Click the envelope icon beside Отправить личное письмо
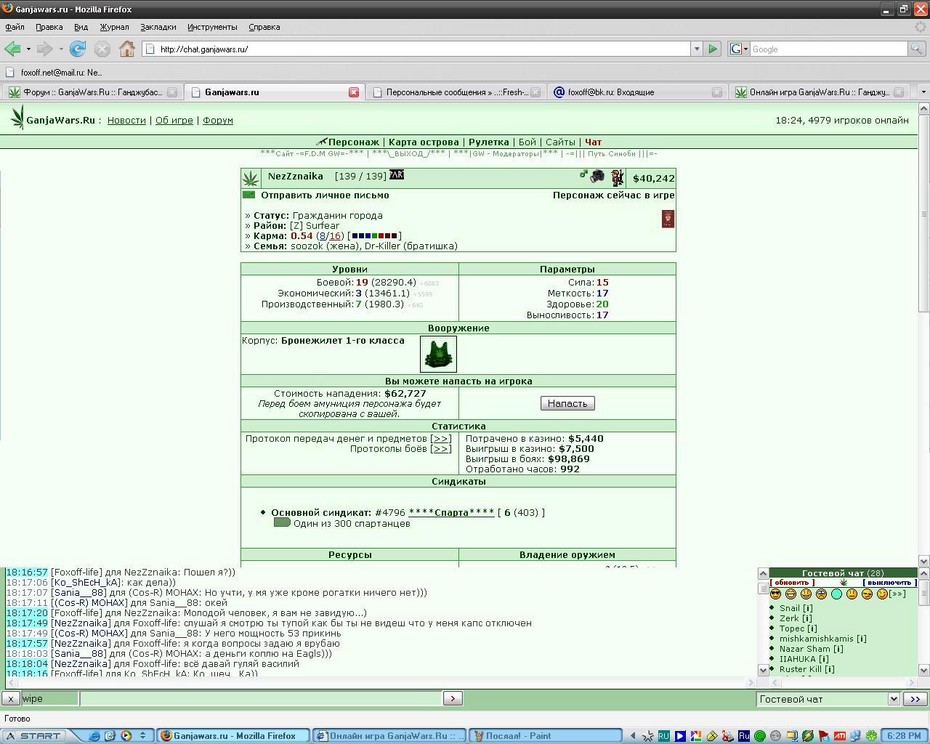 coord(249,195)
